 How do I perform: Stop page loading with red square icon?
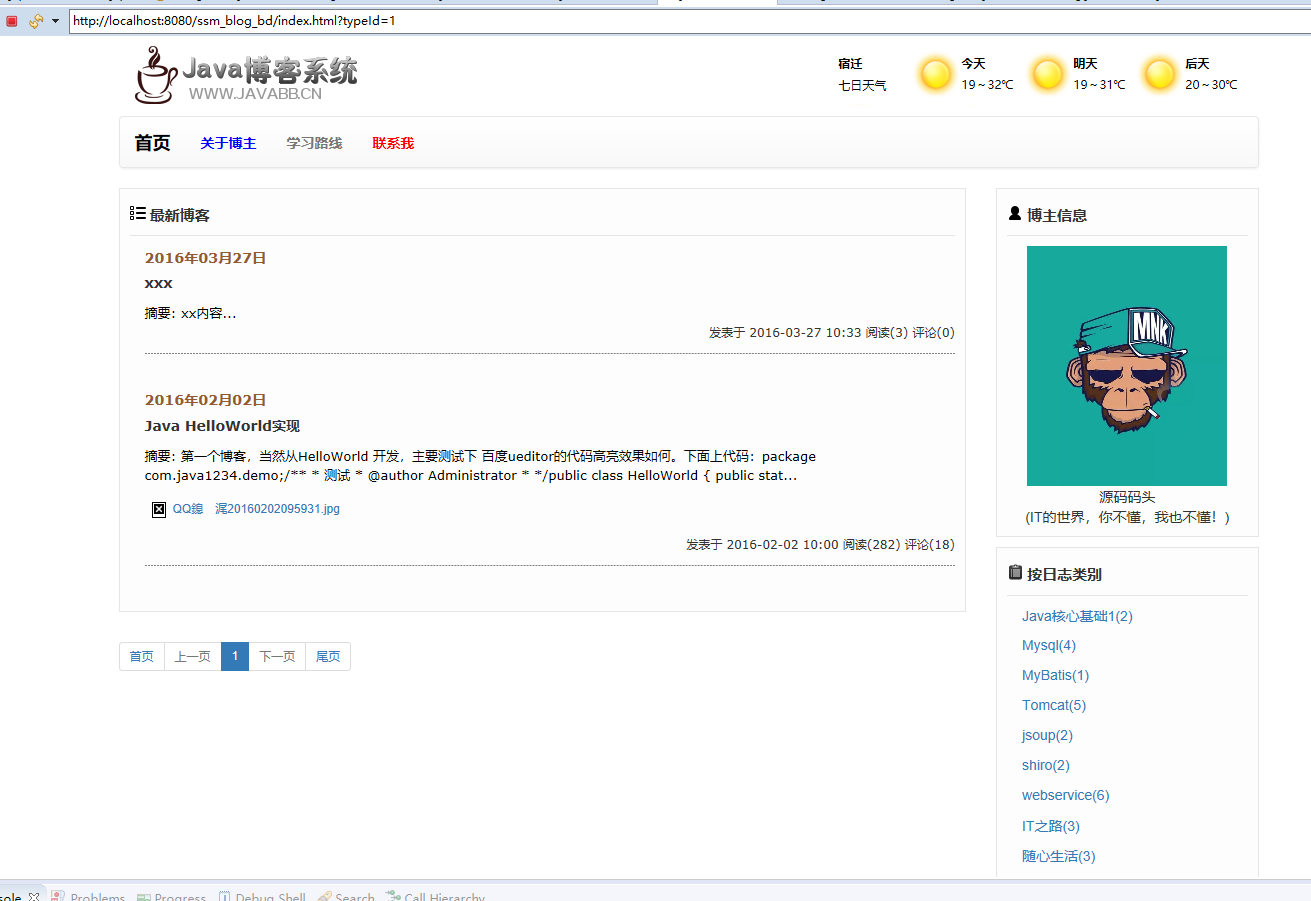11,20
